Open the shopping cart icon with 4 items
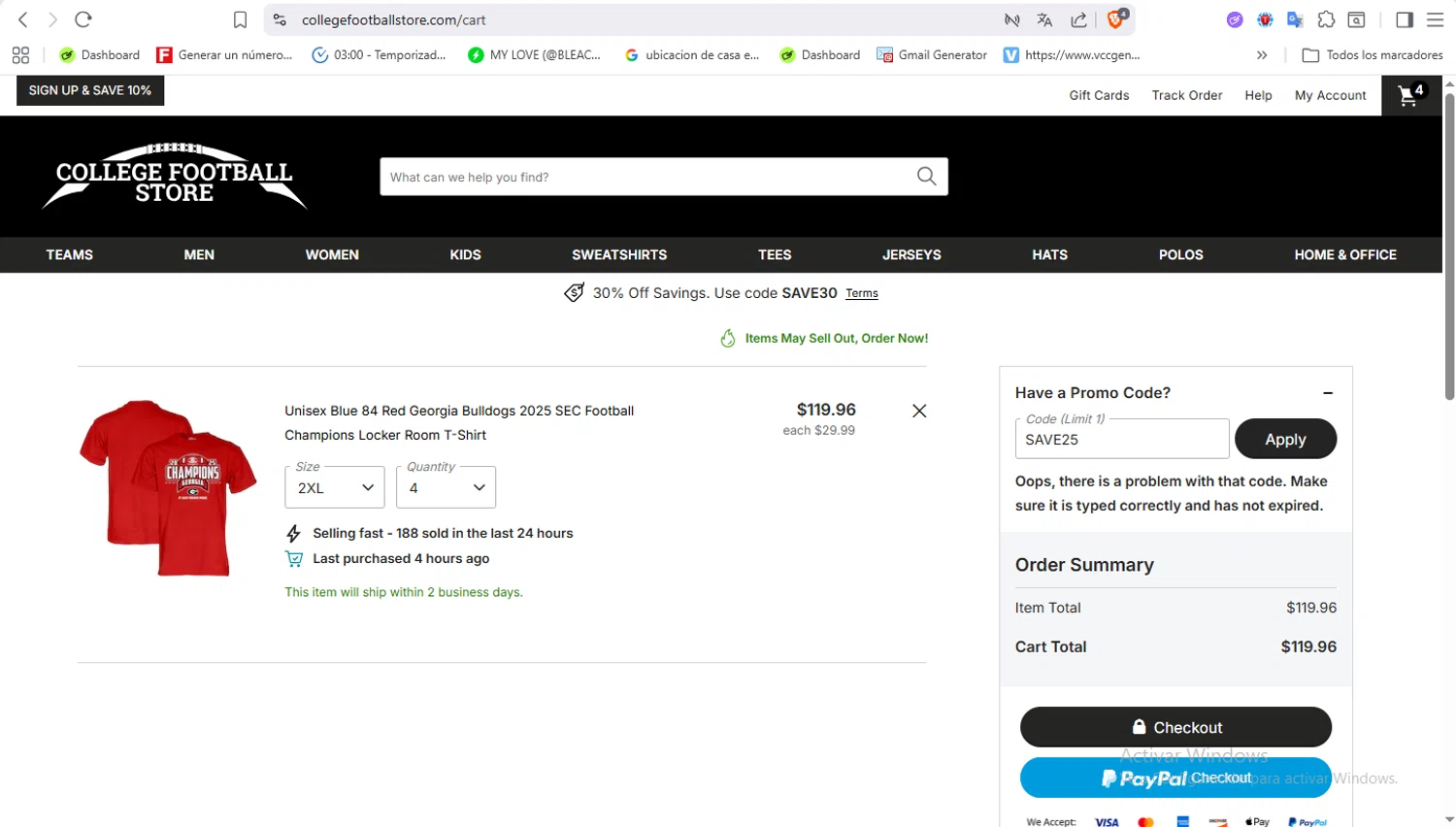The height and width of the screenshot is (827, 1456). tap(1411, 95)
